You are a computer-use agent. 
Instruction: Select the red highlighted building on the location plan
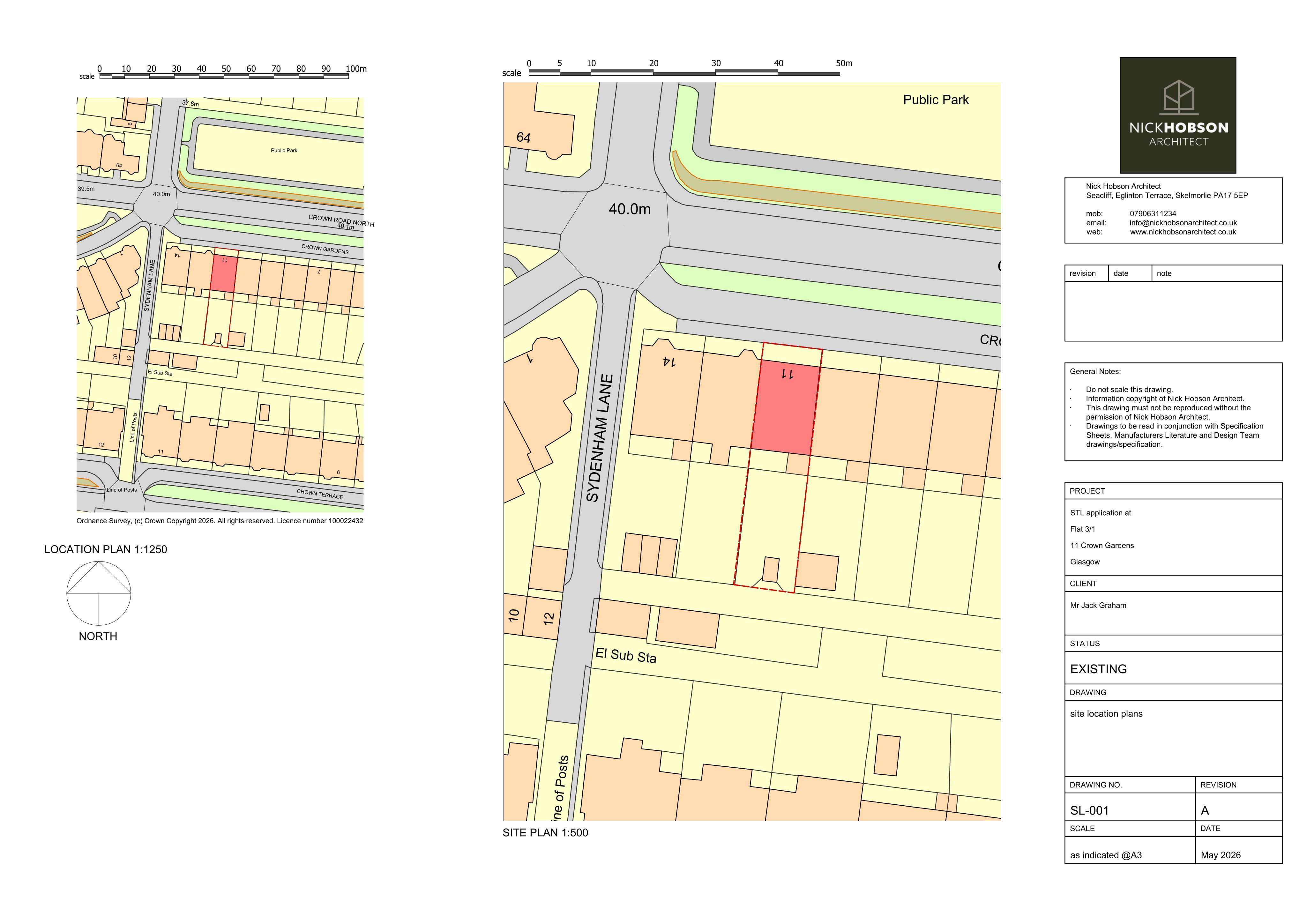coord(224,274)
